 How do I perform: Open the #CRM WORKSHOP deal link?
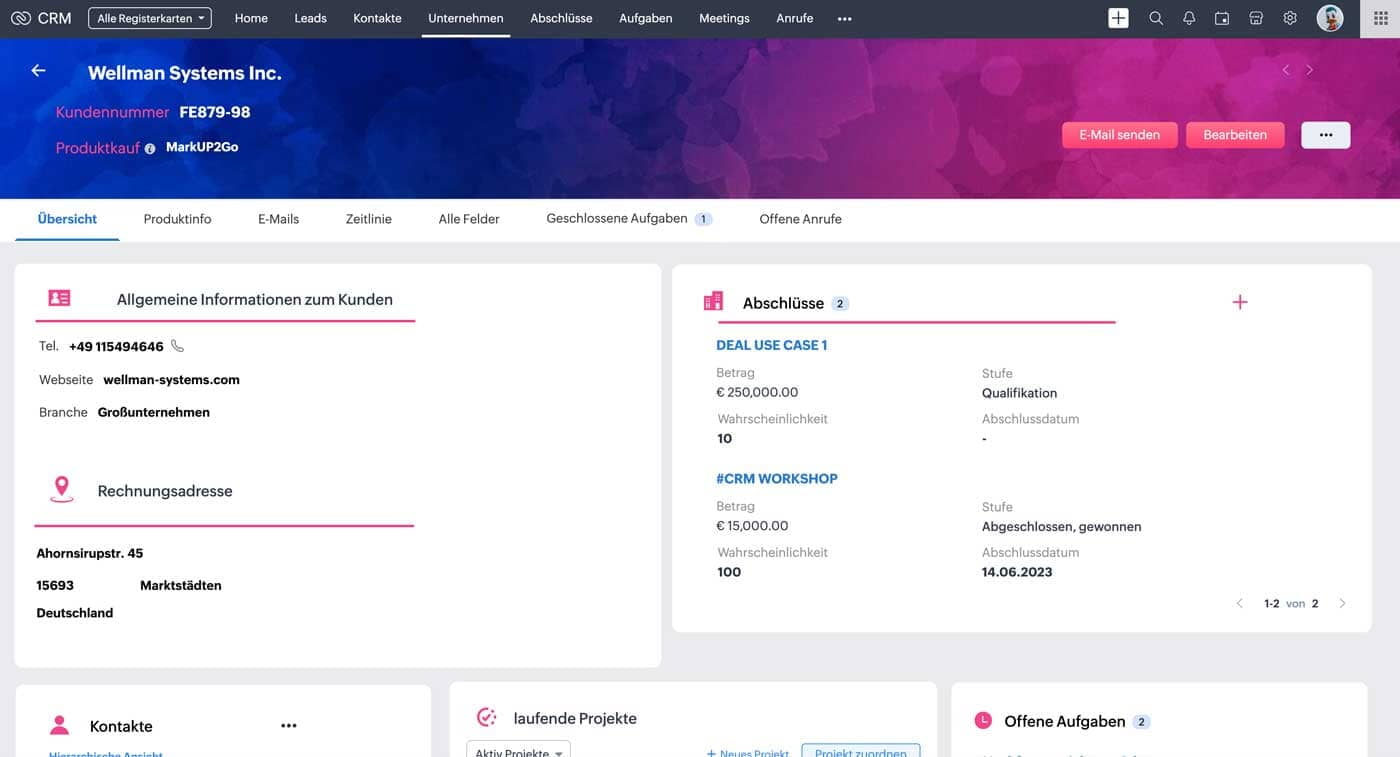[777, 478]
